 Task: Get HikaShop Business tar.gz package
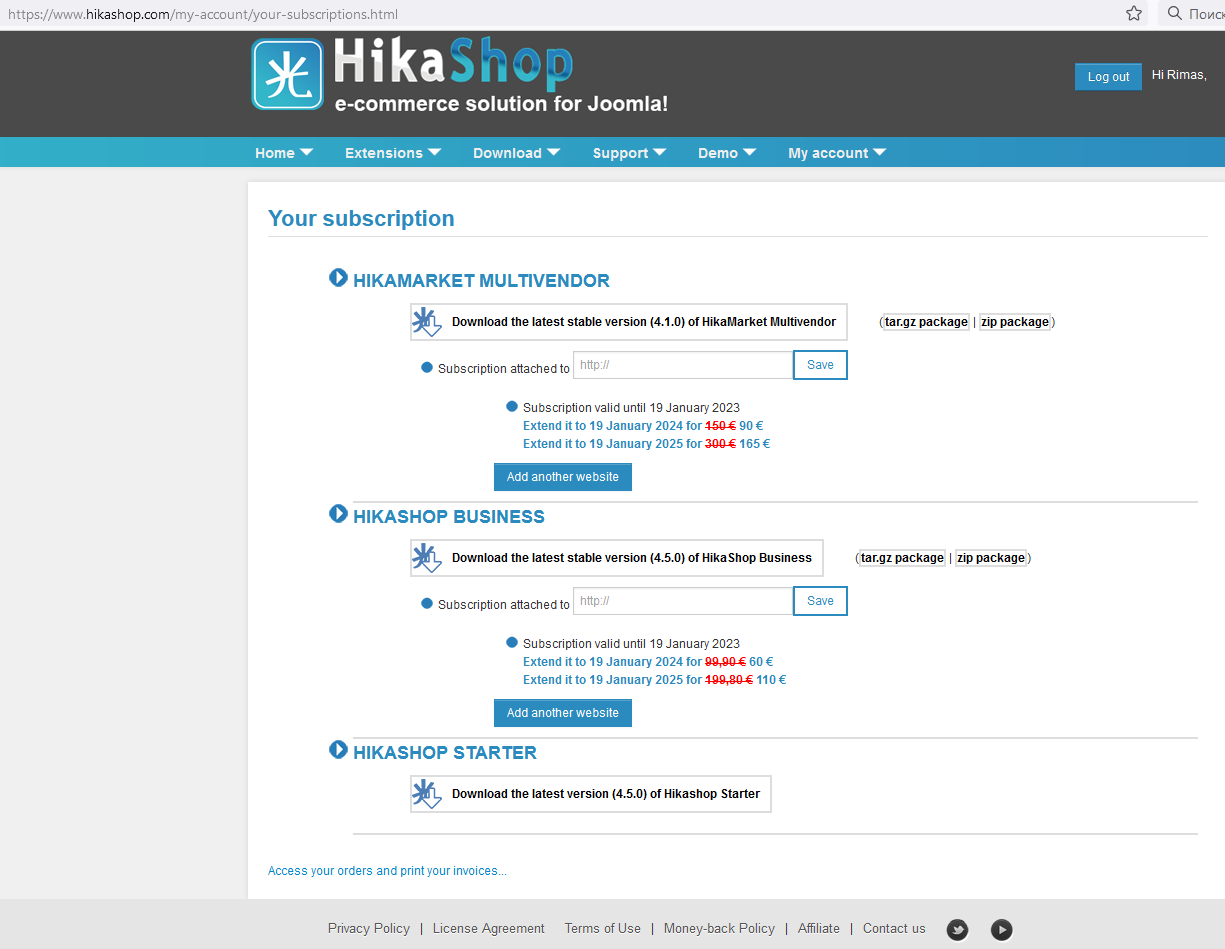pyautogui.click(x=903, y=558)
